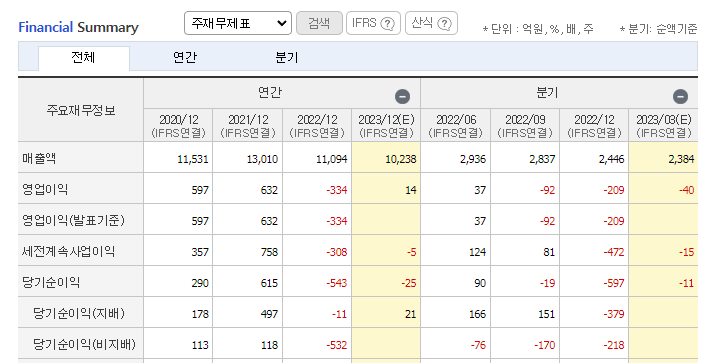Select the 14 estimated operating profit value
This screenshot has width=708, height=363.
pyautogui.click(x=410, y=190)
